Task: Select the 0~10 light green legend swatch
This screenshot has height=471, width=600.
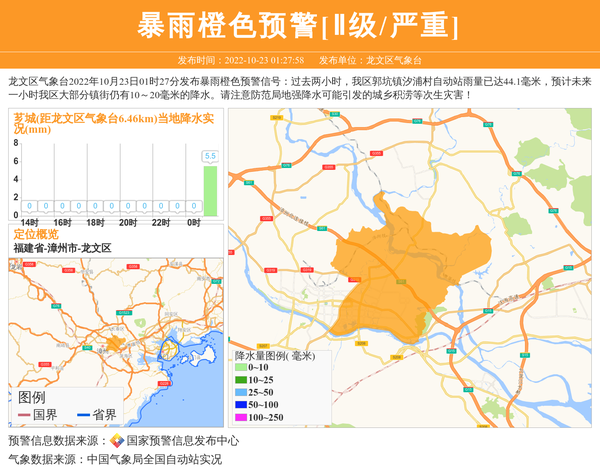Action: (x=240, y=368)
